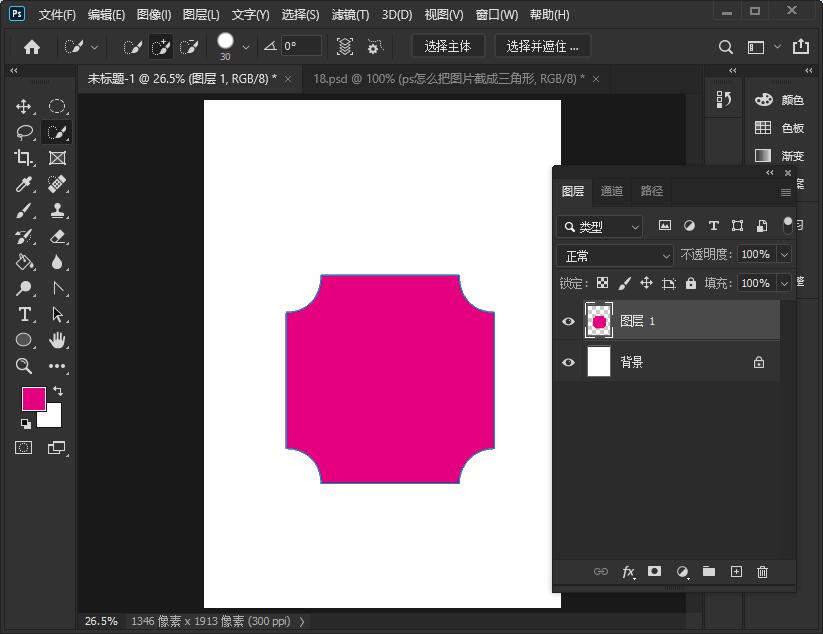Image resolution: width=823 pixels, height=634 pixels.
Task: Select the Crop tool
Action: point(24,158)
